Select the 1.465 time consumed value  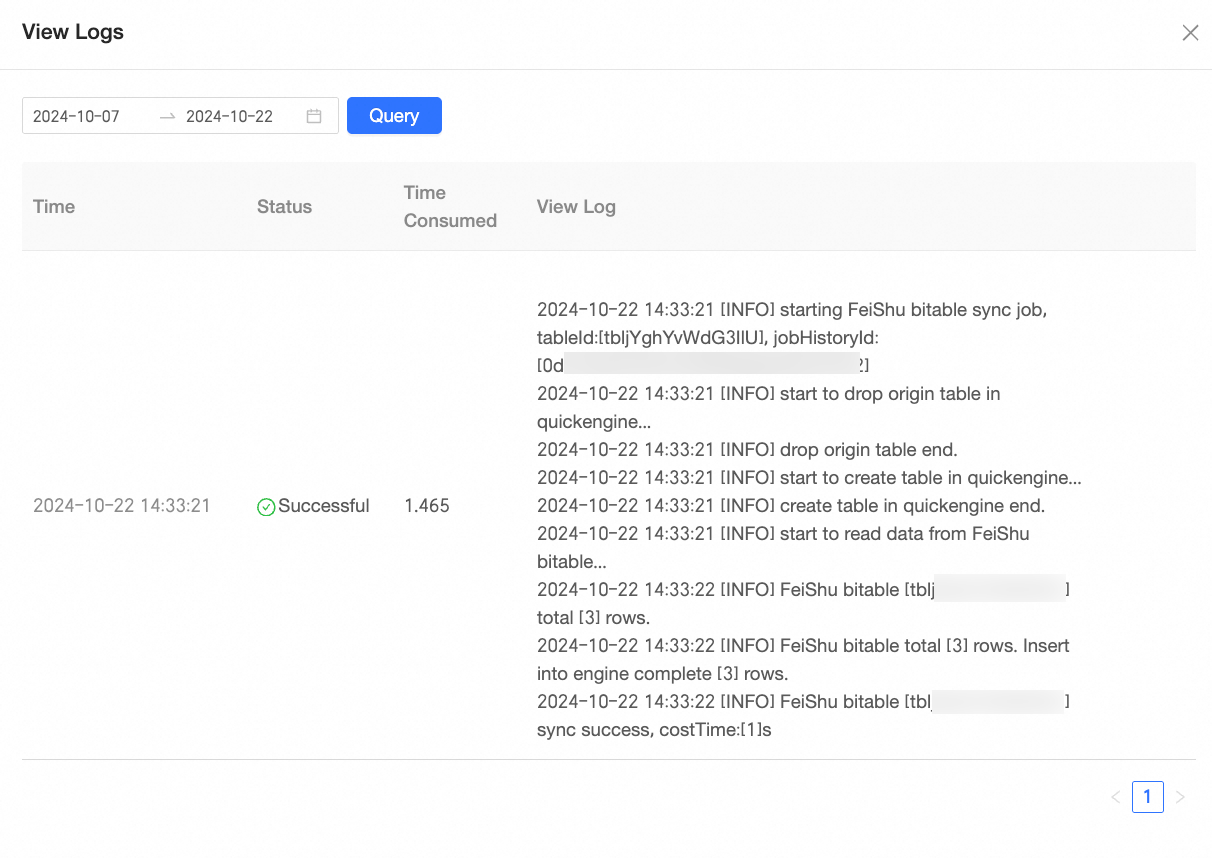tap(427, 506)
